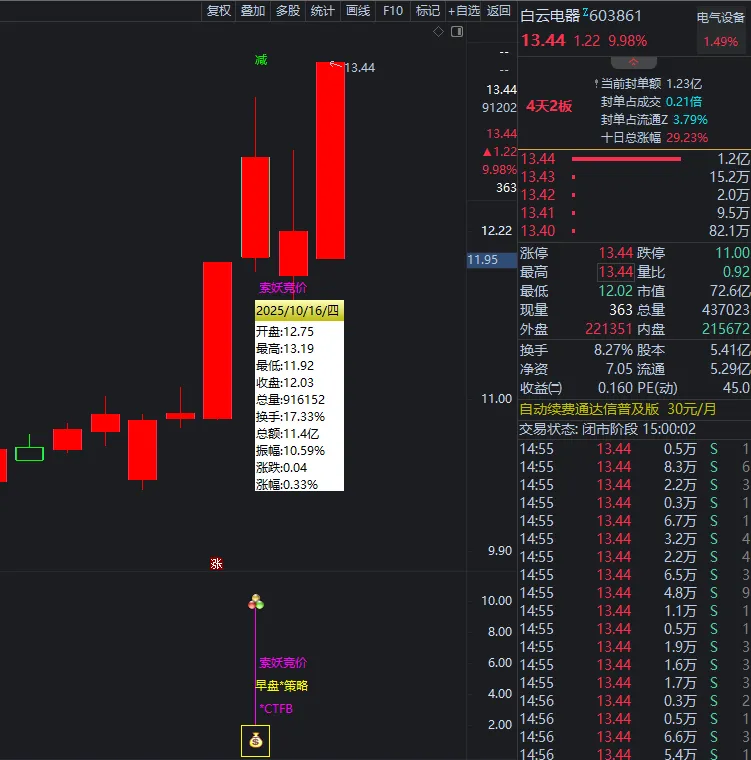Click the three colored balls signal icon

256,602
